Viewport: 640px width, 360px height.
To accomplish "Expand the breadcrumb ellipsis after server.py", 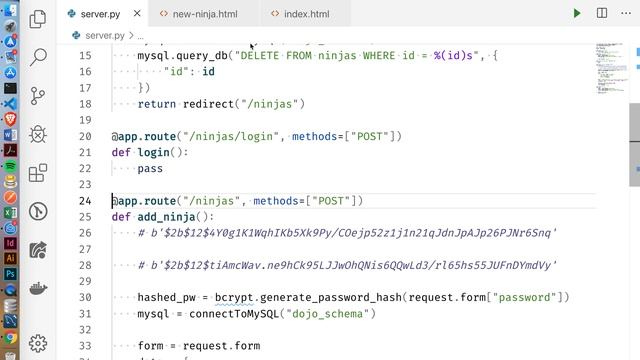I will [x=140, y=36].
